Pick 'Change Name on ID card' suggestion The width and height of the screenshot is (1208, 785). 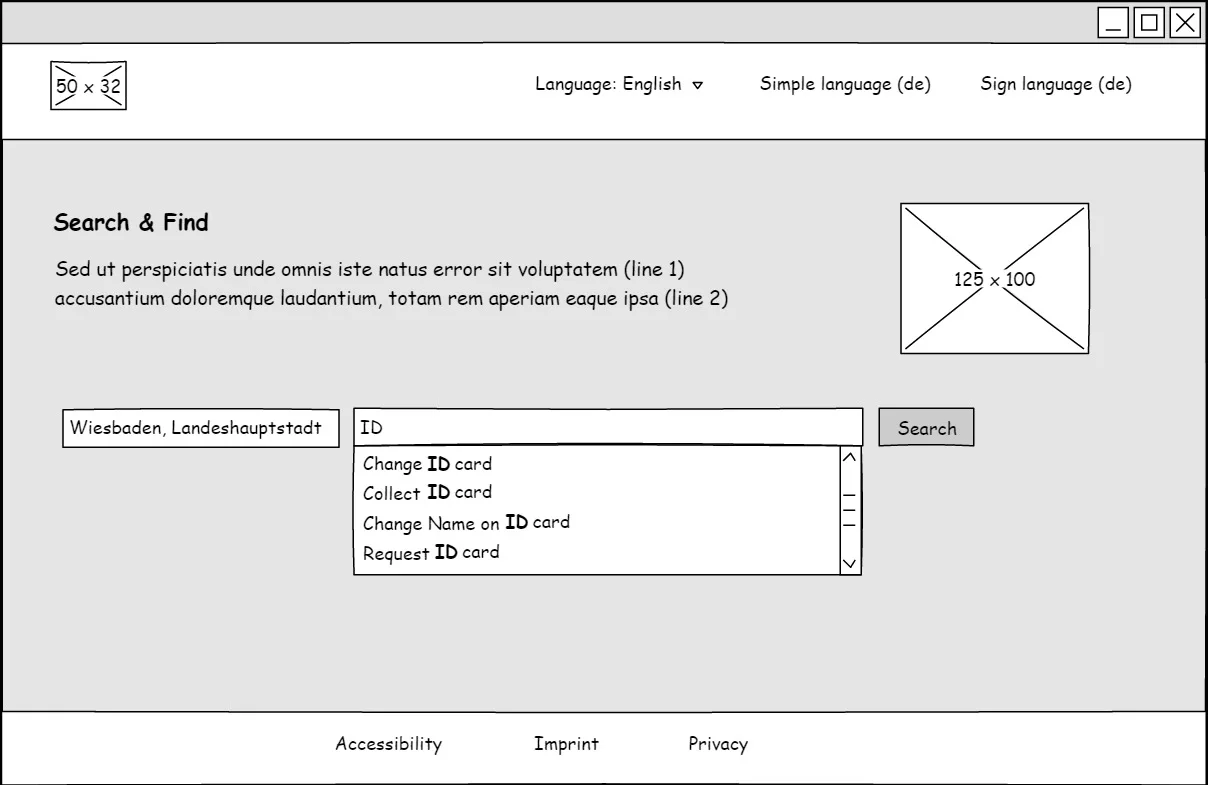coord(596,522)
